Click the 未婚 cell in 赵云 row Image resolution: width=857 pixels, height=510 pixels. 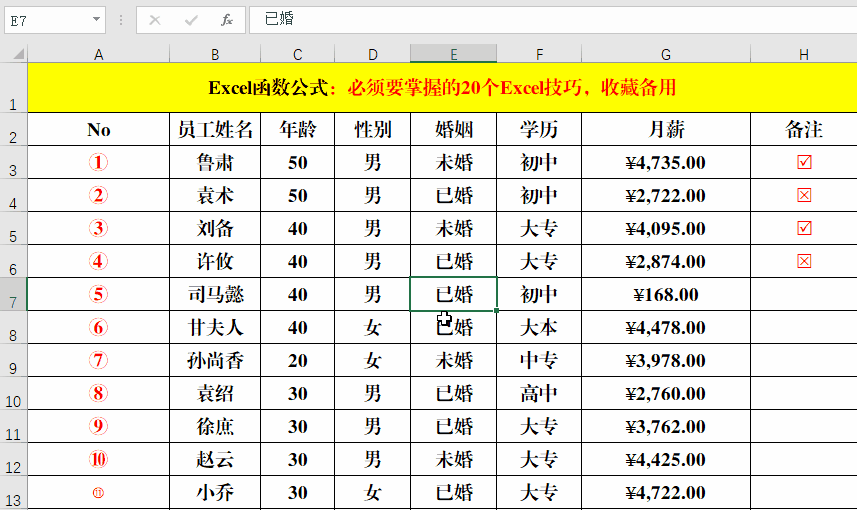coord(454,459)
